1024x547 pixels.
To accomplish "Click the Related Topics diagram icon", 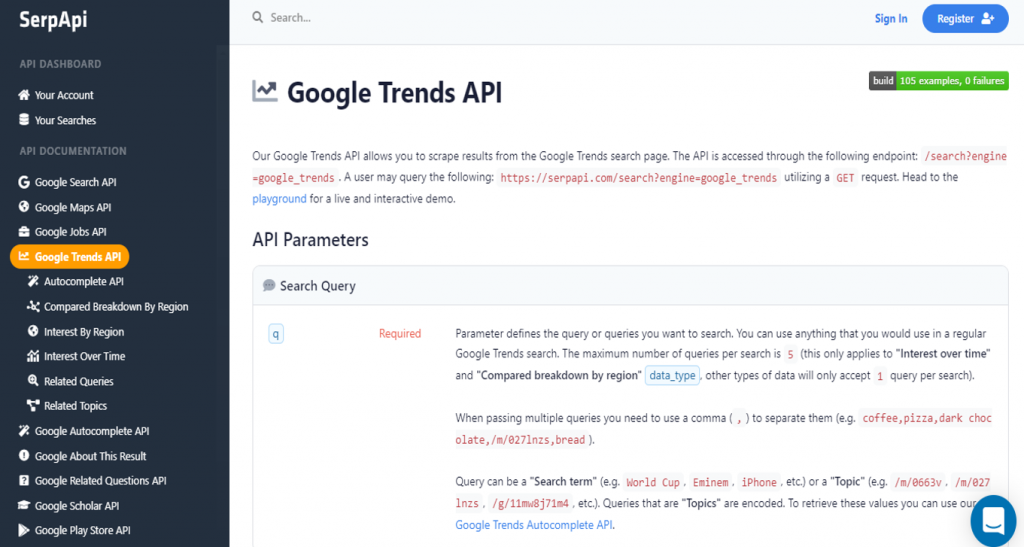I will [33, 405].
